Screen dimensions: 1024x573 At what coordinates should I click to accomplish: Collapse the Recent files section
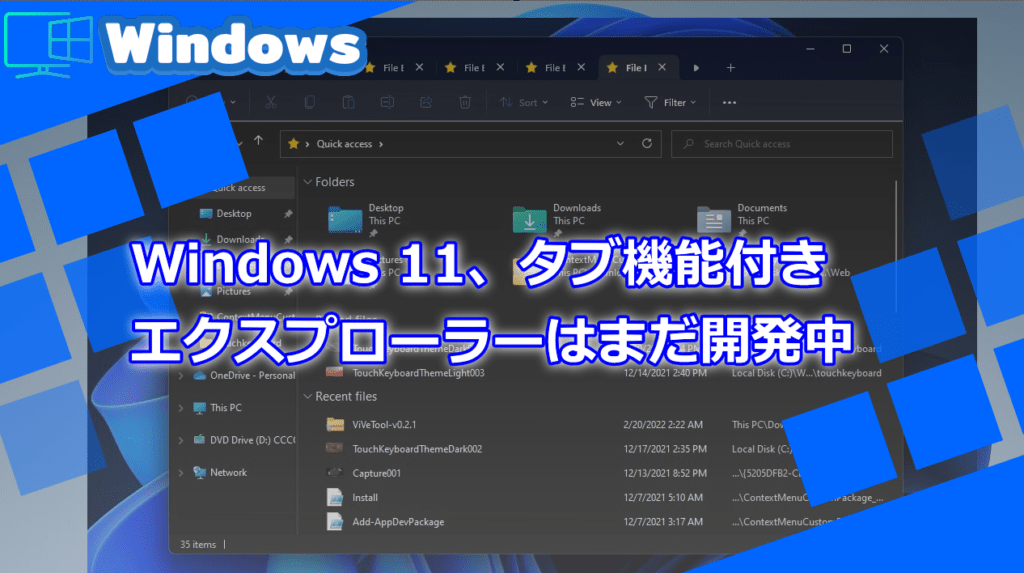(x=308, y=397)
